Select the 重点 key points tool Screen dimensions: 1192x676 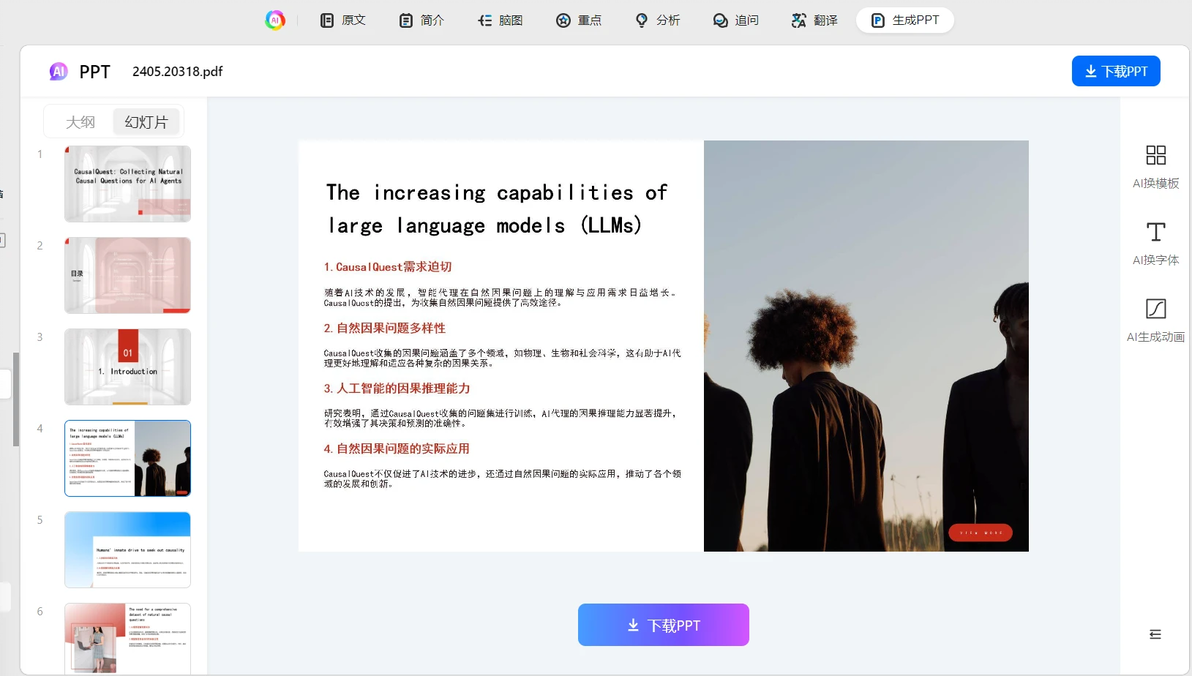[x=579, y=21]
